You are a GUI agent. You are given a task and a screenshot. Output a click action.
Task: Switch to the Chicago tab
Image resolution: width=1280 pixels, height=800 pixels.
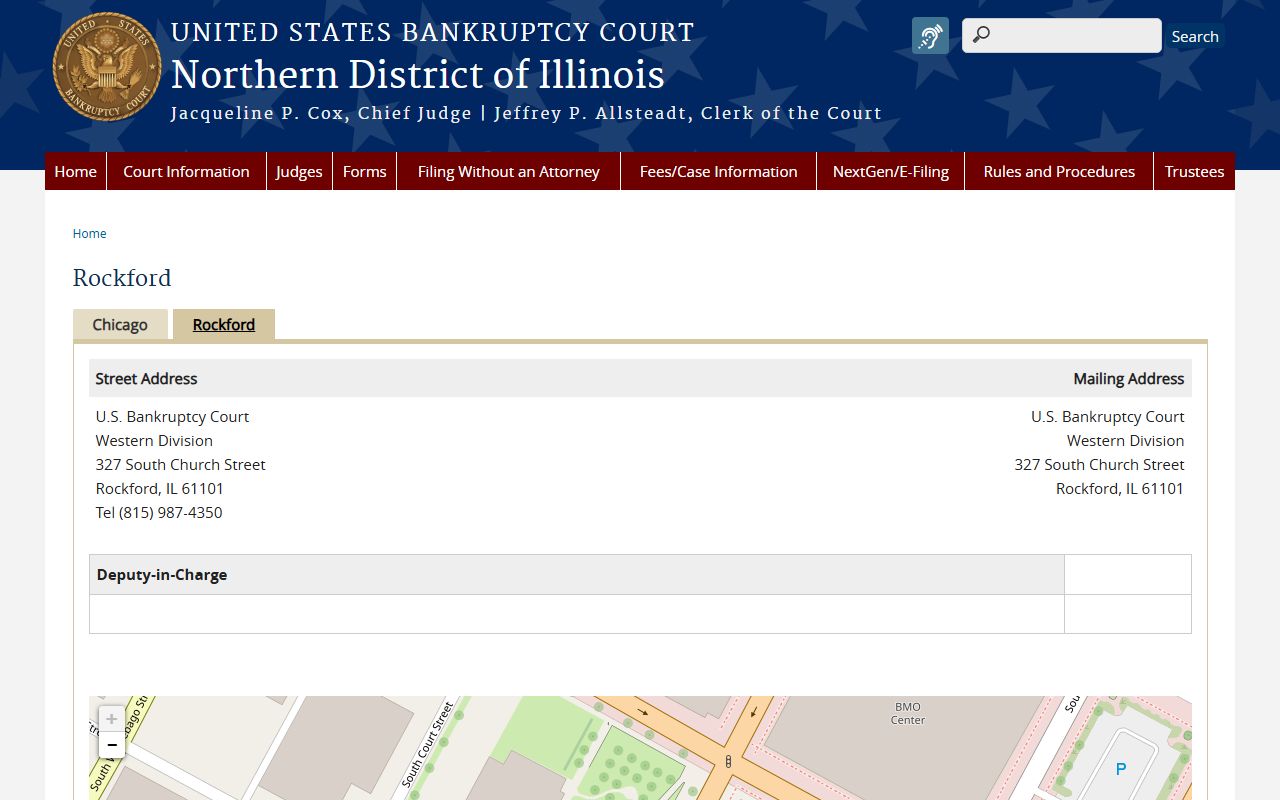(x=120, y=325)
